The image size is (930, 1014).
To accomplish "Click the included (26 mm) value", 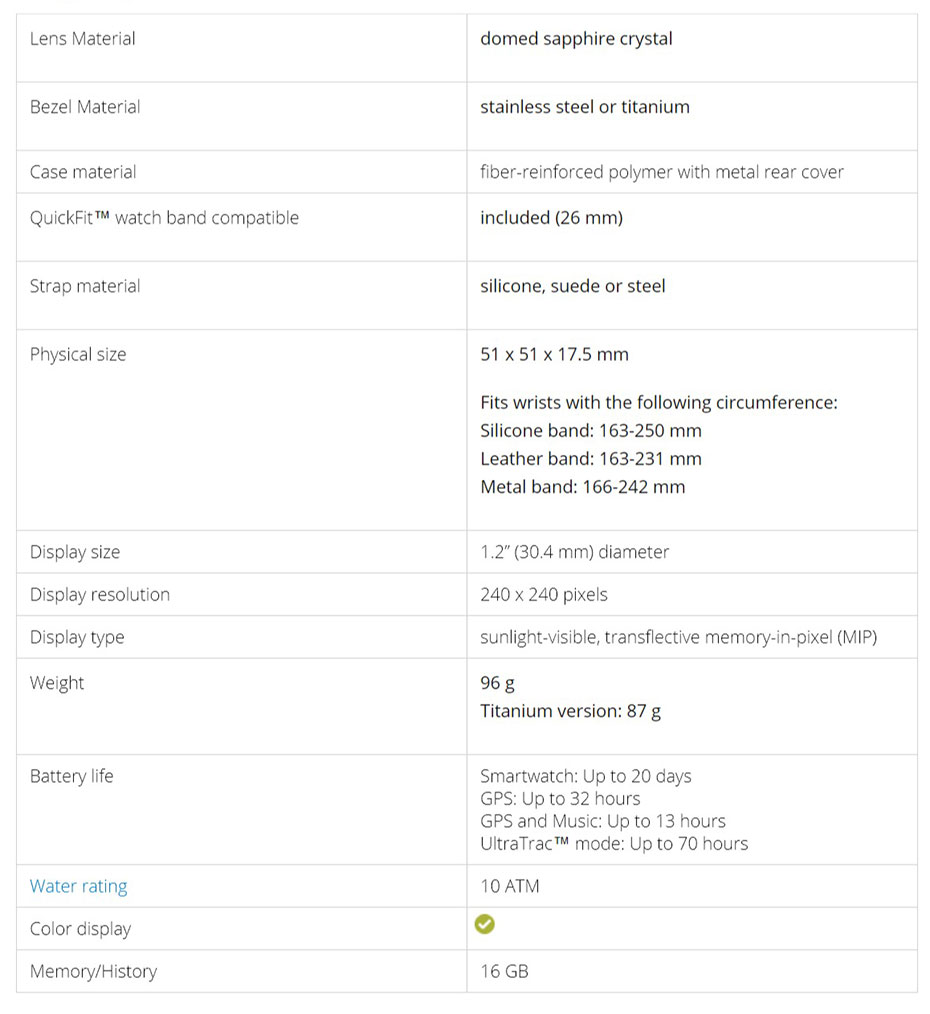I will [551, 218].
